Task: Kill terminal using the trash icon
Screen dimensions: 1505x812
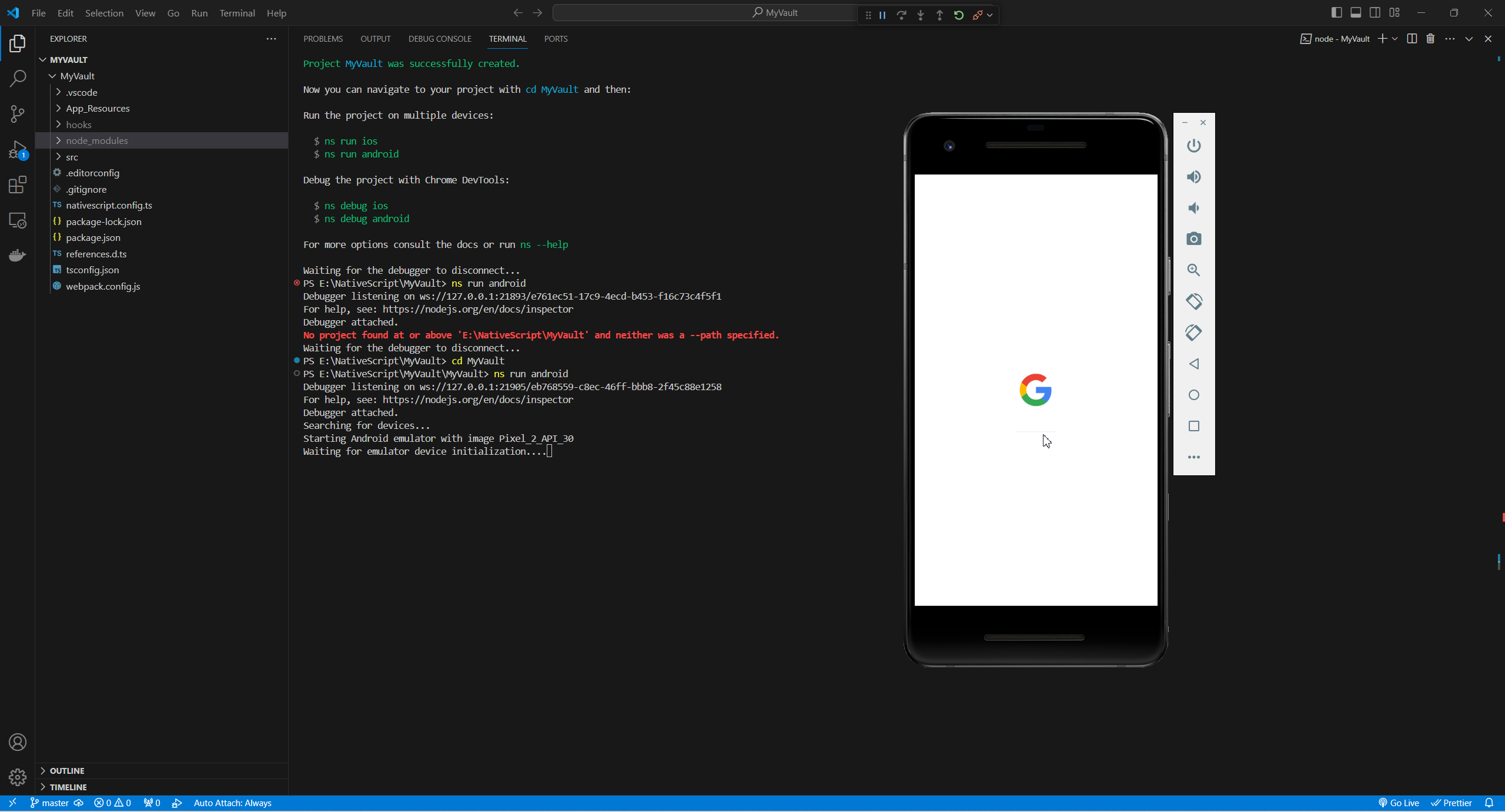Action: coord(1430,39)
